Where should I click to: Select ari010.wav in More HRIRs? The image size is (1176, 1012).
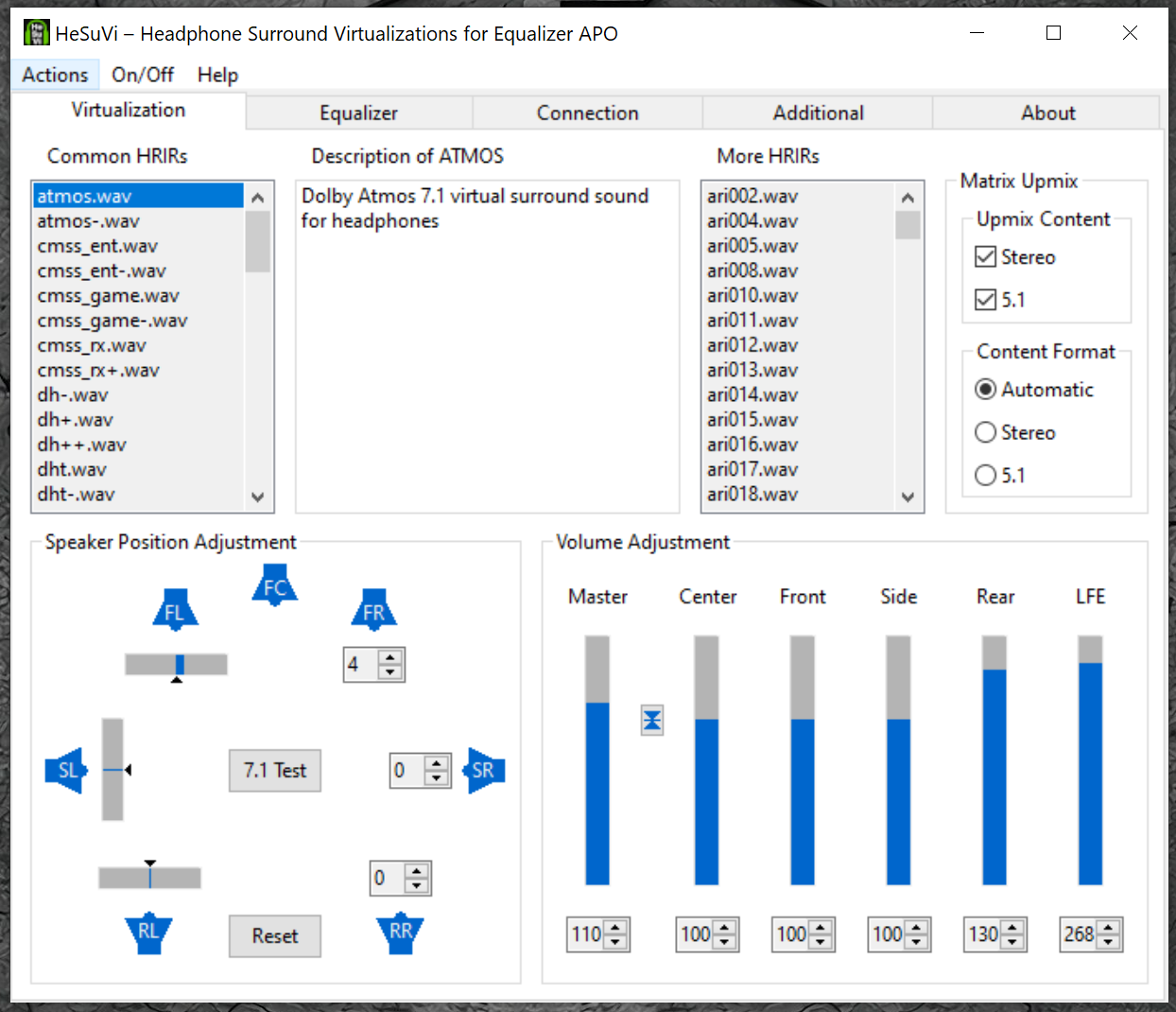click(x=799, y=295)
